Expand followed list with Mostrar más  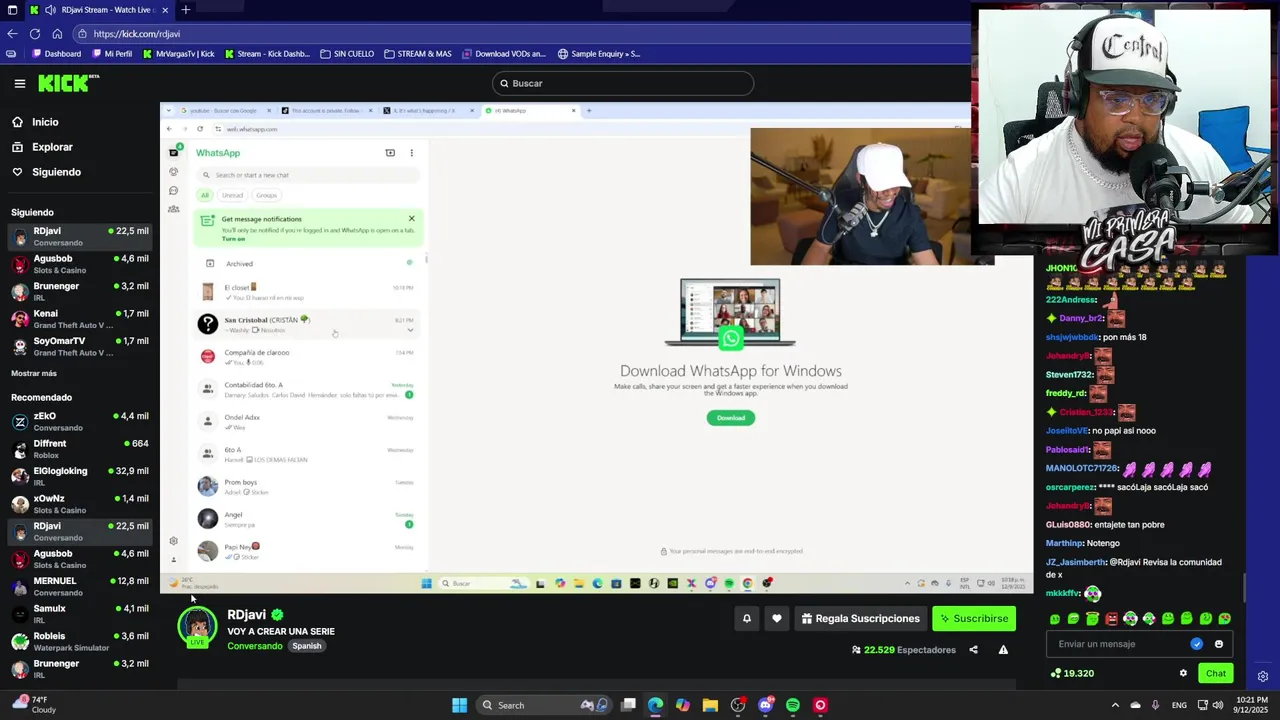pyautogui.click(x=34, y=373)
